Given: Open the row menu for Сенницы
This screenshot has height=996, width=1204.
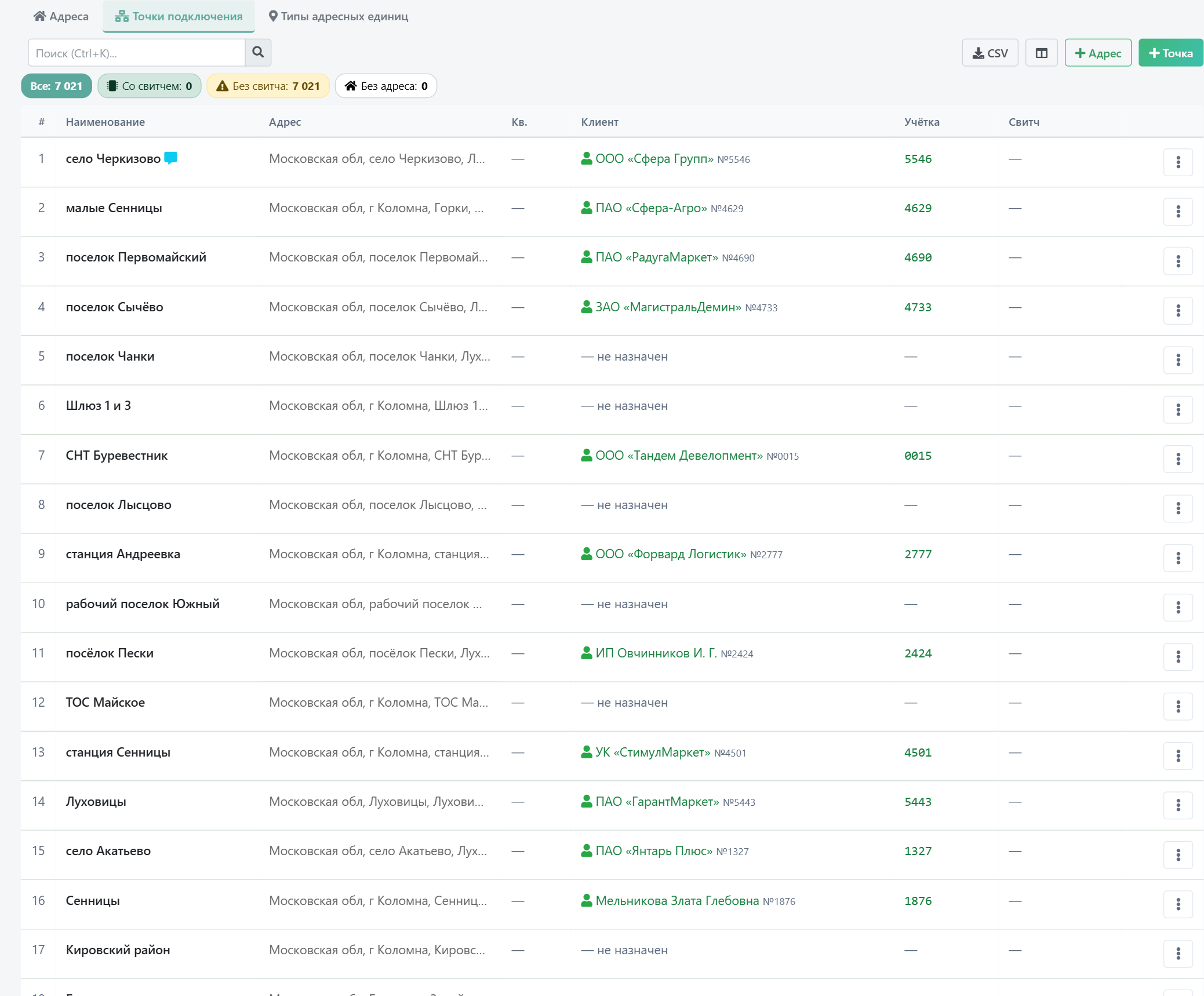Looking at the screenshot, I should coord(1178,904).
